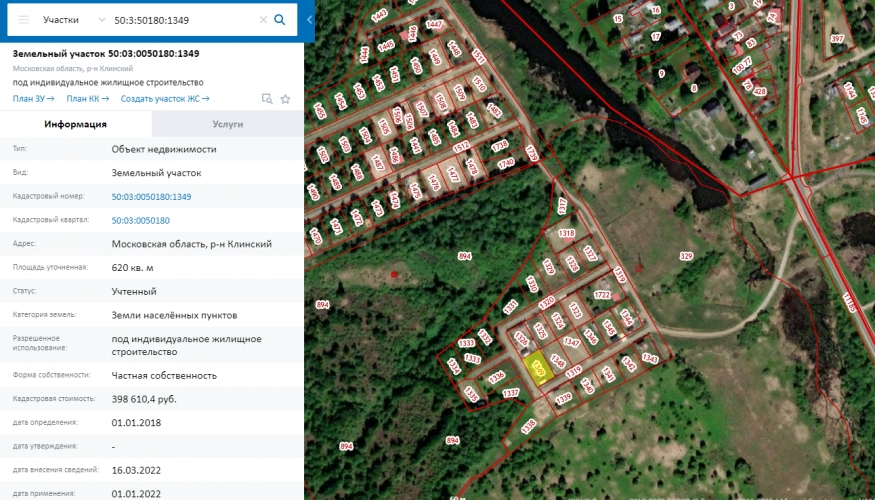Add parcel to favorites star
The height and width of the screenshot is (500, 875).
coord(285,99)
